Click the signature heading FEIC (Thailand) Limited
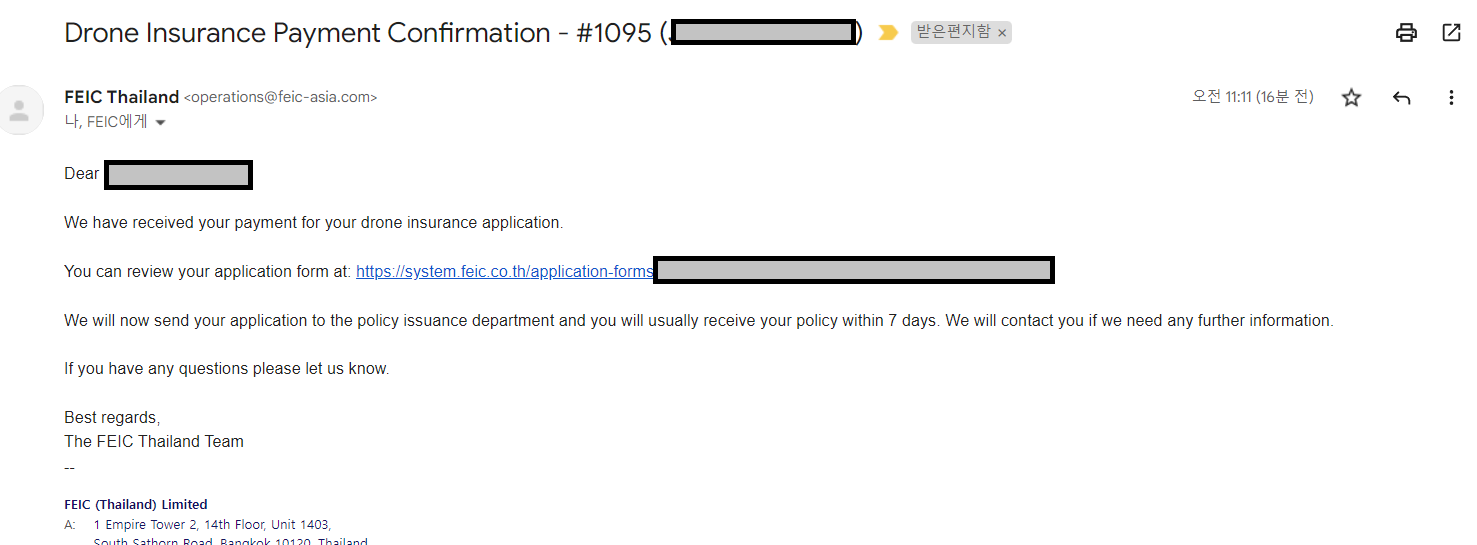The width and height of the screenshot is (1477, 545). [136, 505]
